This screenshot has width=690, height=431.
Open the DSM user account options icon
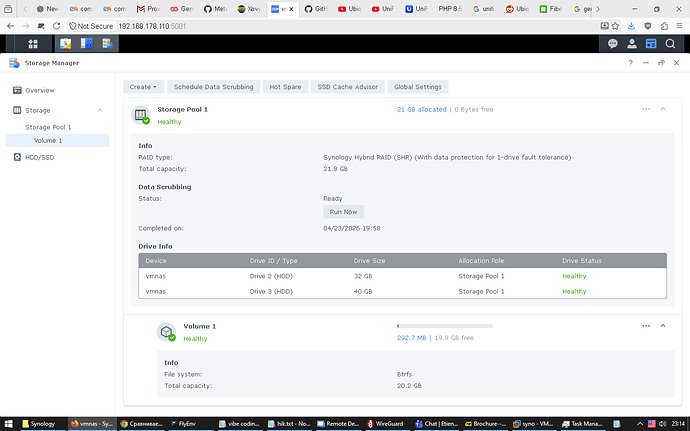coord(632,44)
